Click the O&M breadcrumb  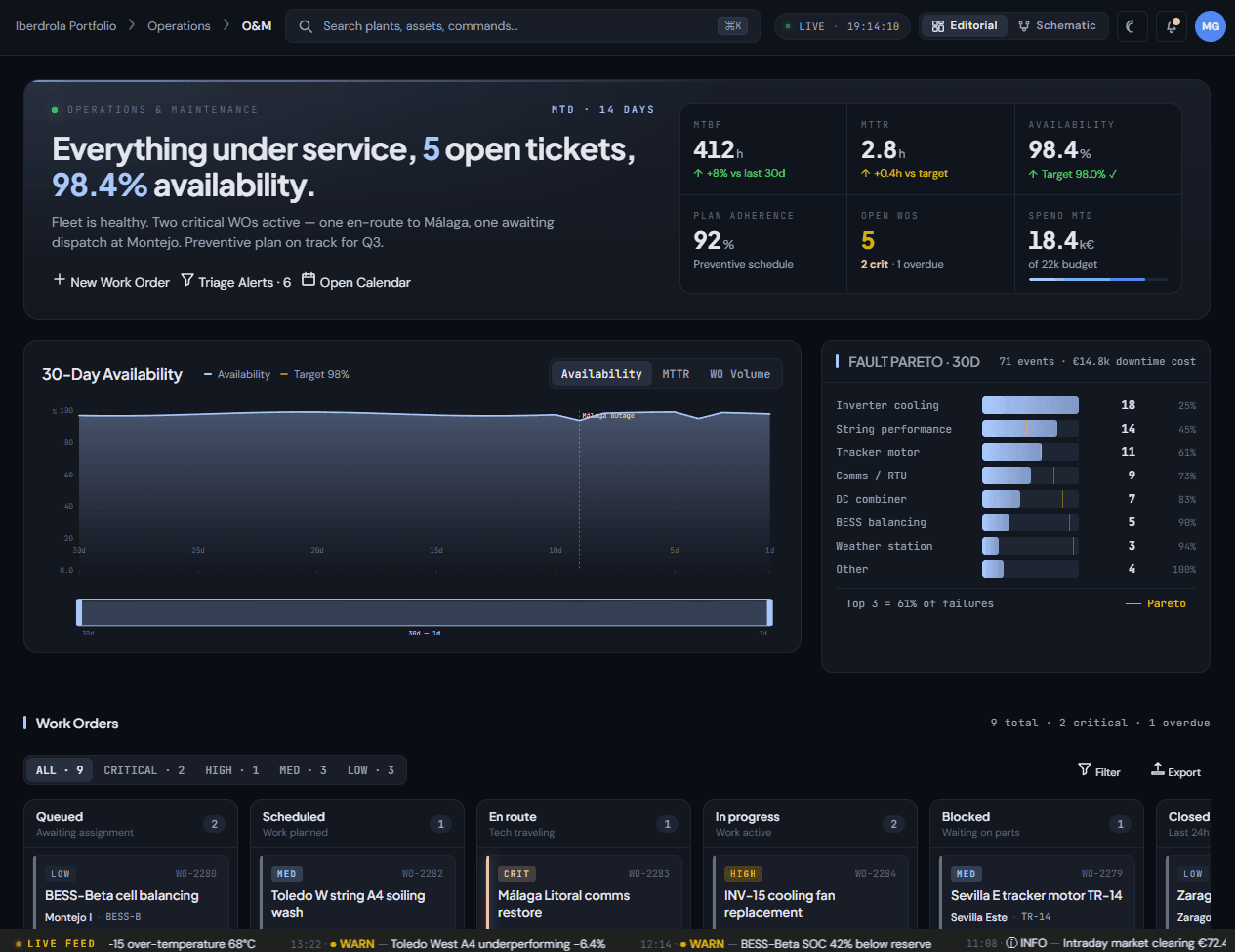(x=257, y=26)
